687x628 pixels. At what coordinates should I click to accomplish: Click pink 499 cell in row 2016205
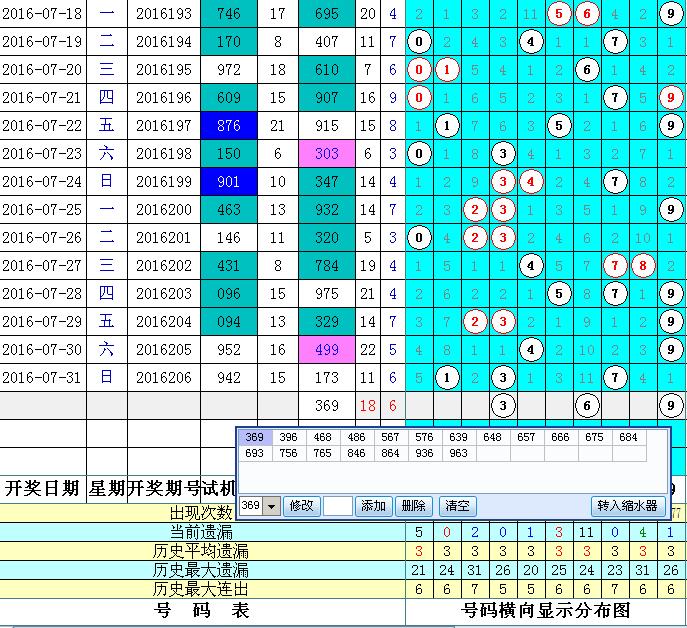327,350
